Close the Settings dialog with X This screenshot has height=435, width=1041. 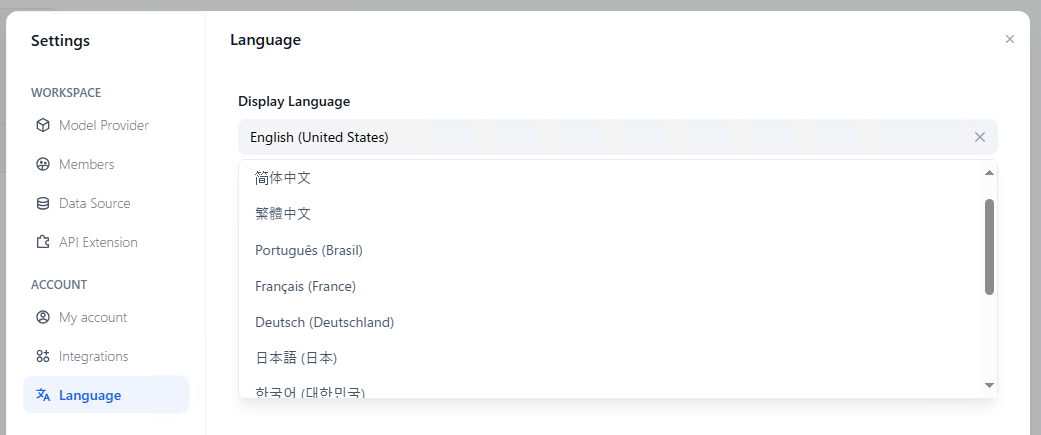tap(1010, 39)
